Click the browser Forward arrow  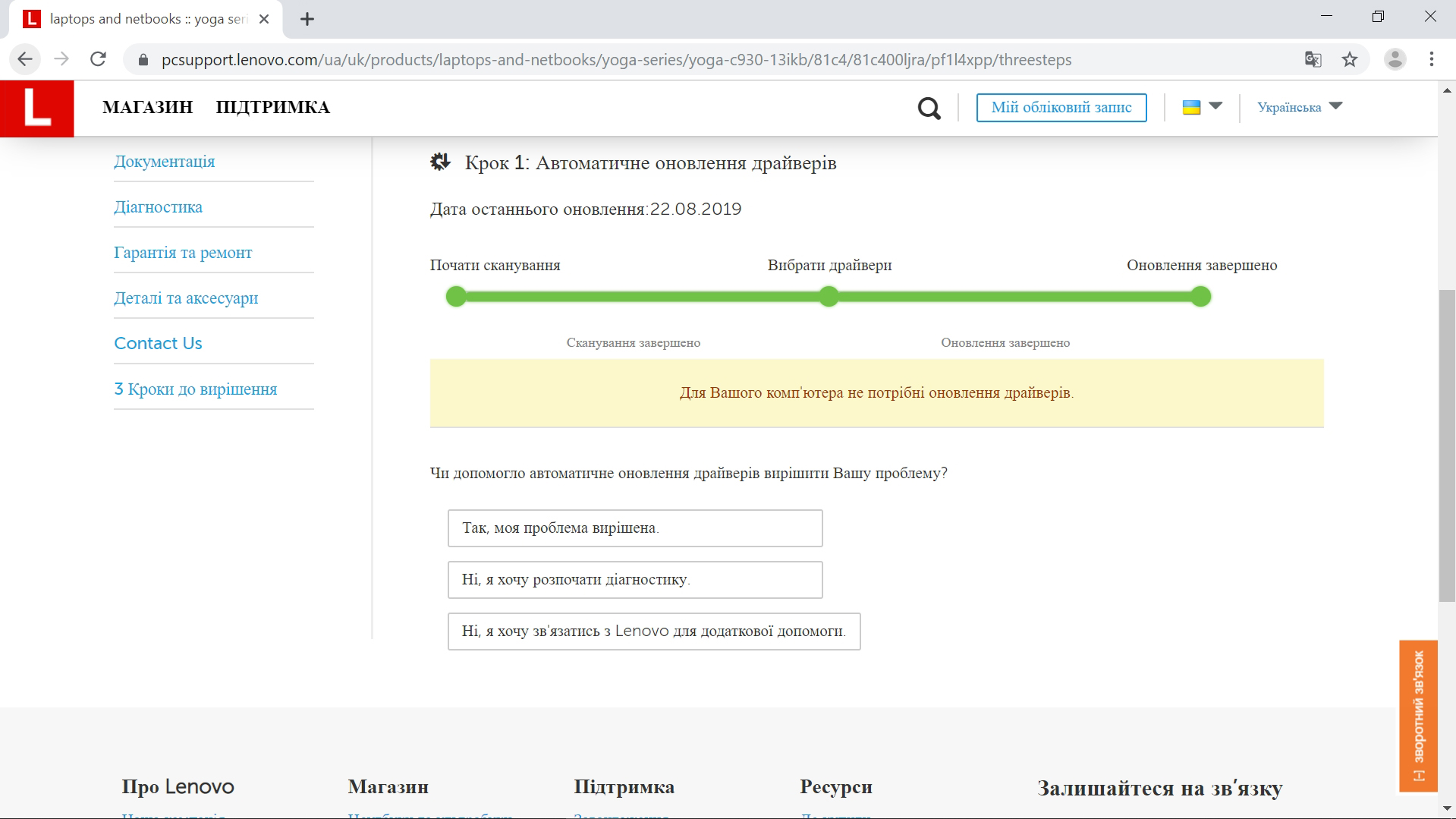point(61,59)
